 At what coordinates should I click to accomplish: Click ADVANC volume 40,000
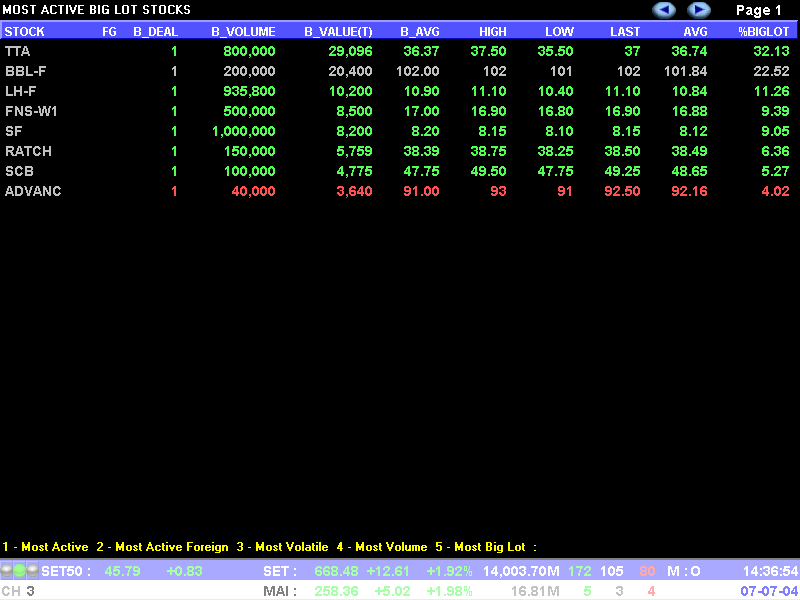tap(254, 191)
